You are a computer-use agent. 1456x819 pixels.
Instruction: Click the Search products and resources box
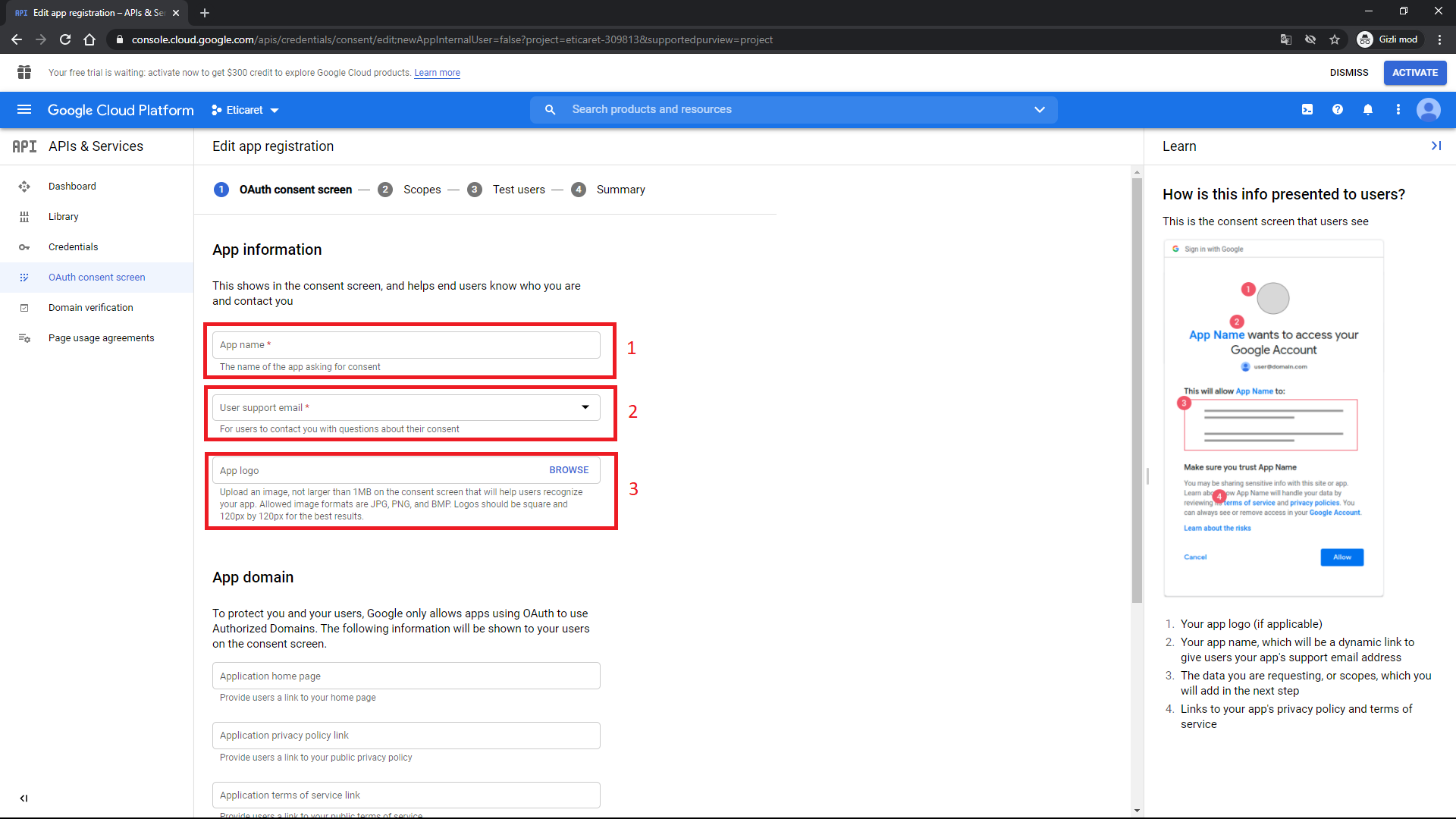(x=793, y=110)
